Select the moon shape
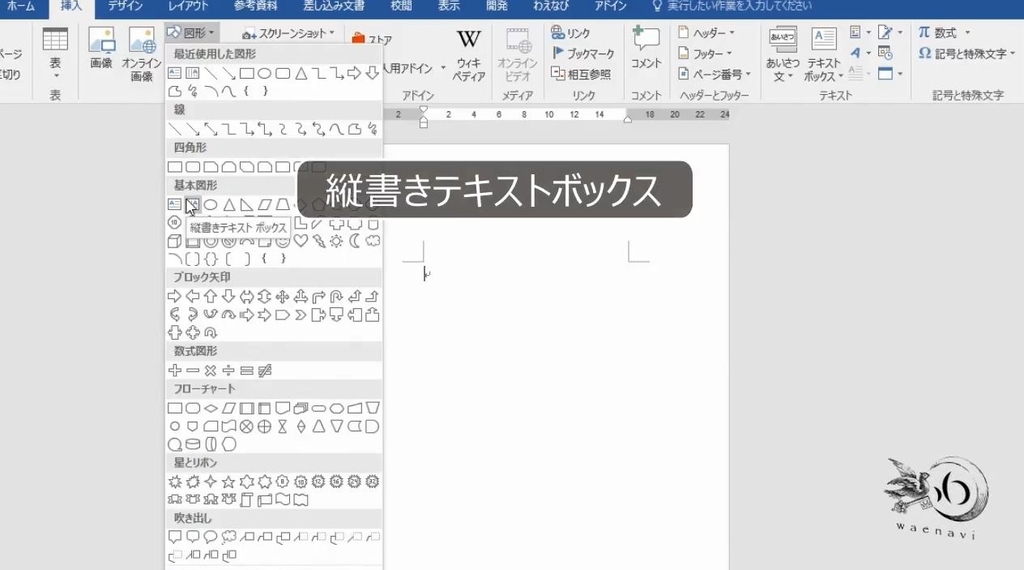 pos(354,241)
